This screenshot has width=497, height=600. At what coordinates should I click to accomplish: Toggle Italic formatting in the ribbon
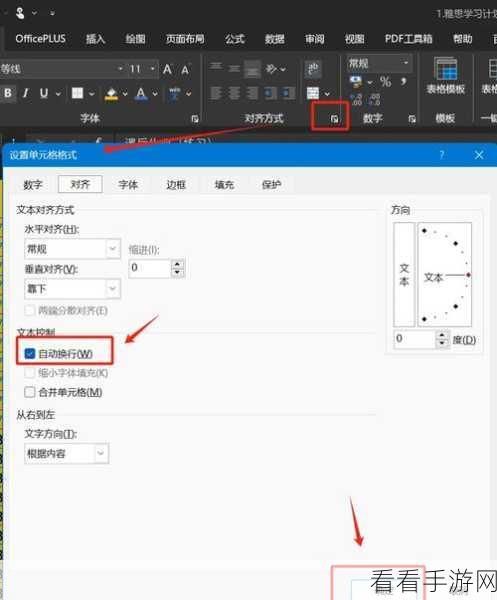26,93
